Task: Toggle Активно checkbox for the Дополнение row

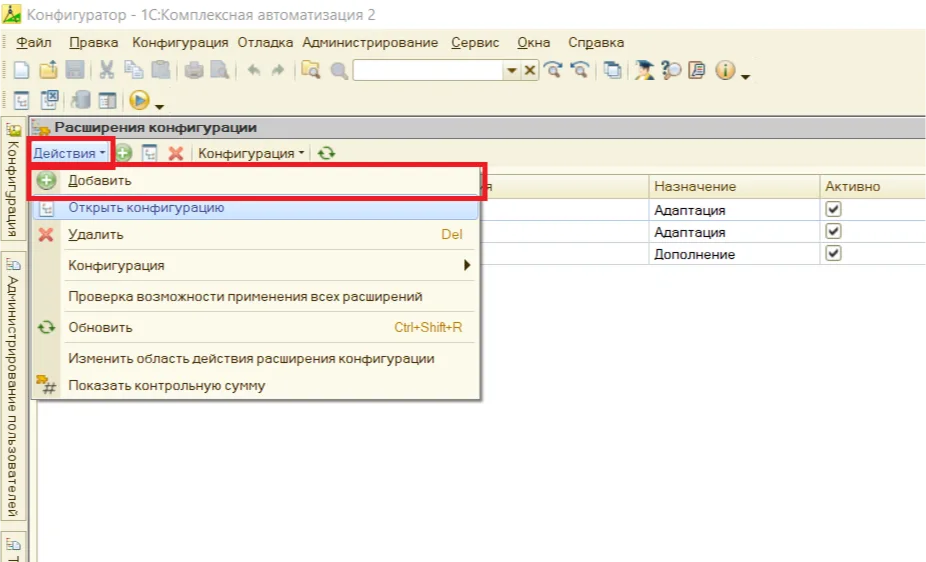Action: pos(833,254)
